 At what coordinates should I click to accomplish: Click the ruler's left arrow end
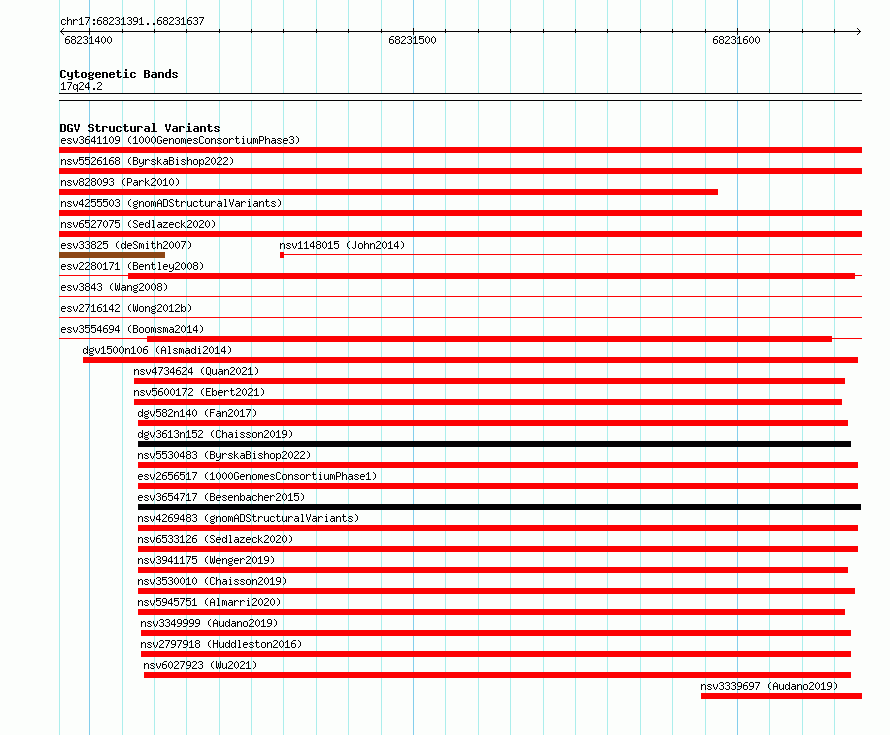coord(62,31)
